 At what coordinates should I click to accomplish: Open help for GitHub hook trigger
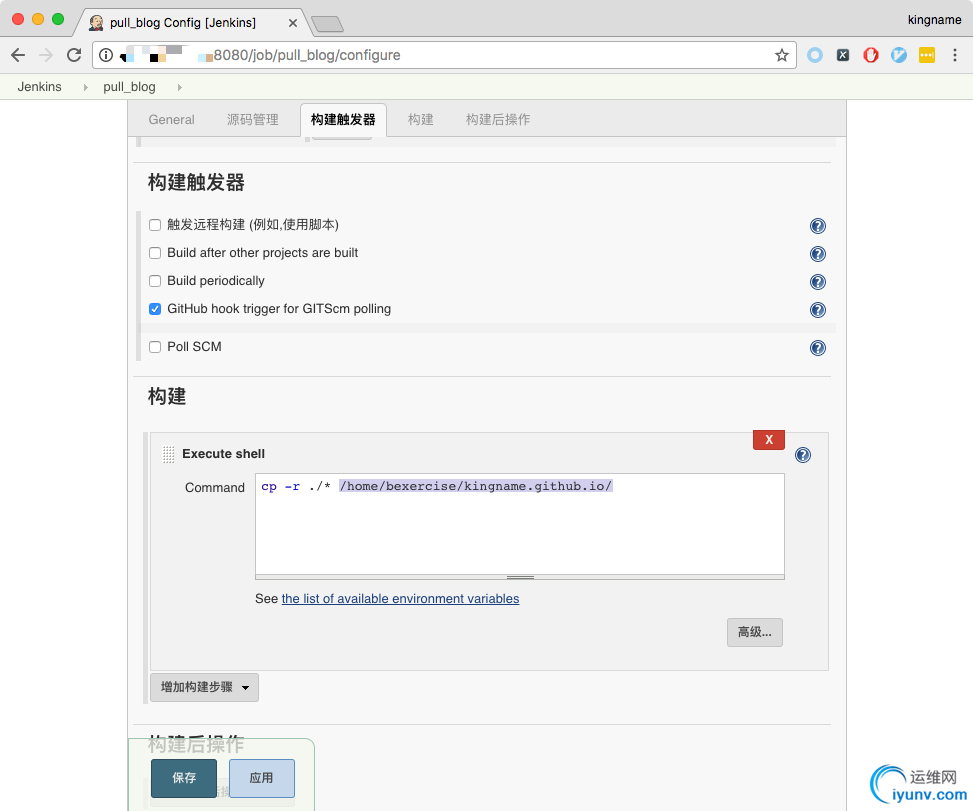(818, 310)
